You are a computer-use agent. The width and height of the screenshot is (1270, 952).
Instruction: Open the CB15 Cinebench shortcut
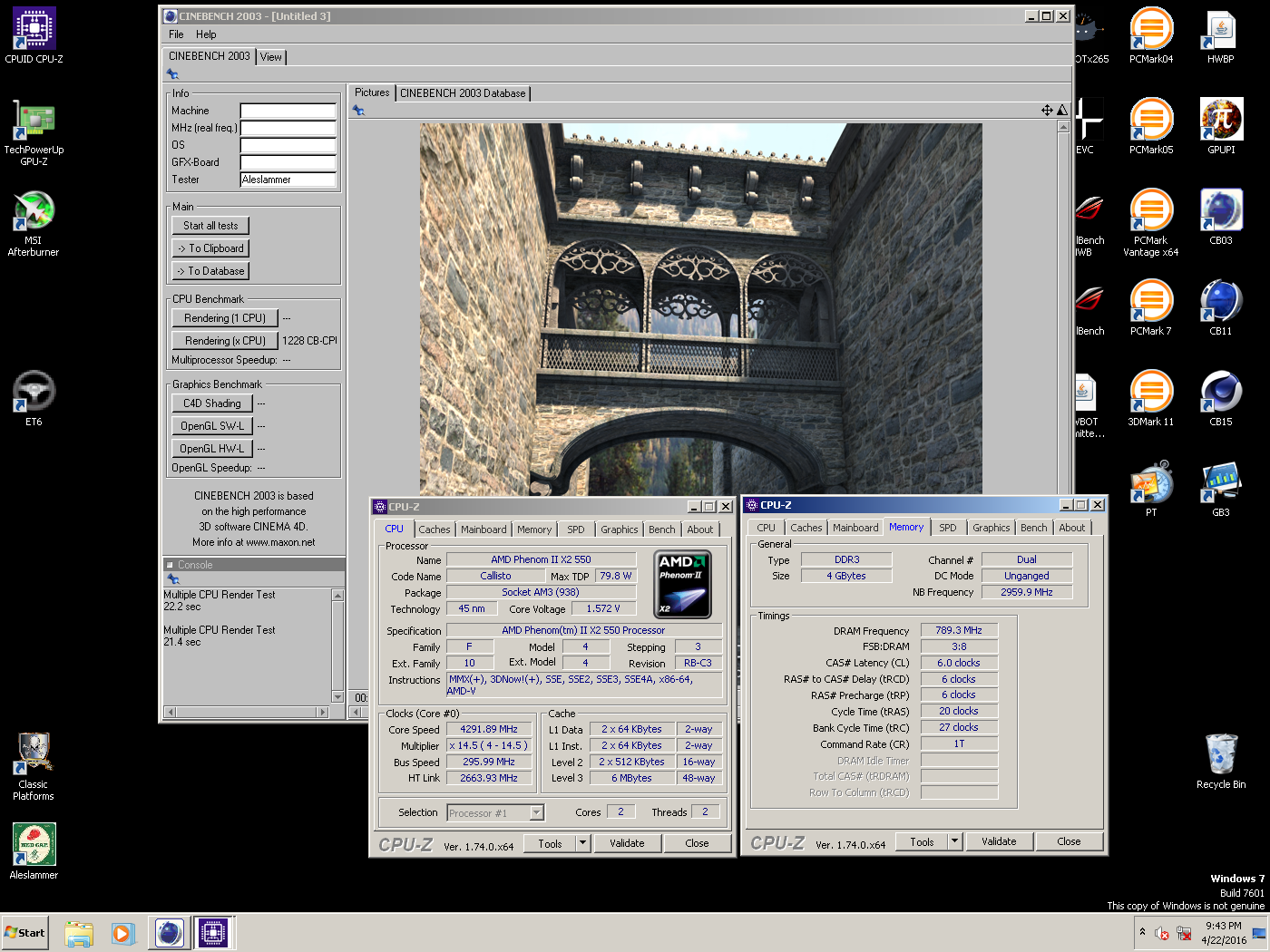[1221, 398]
